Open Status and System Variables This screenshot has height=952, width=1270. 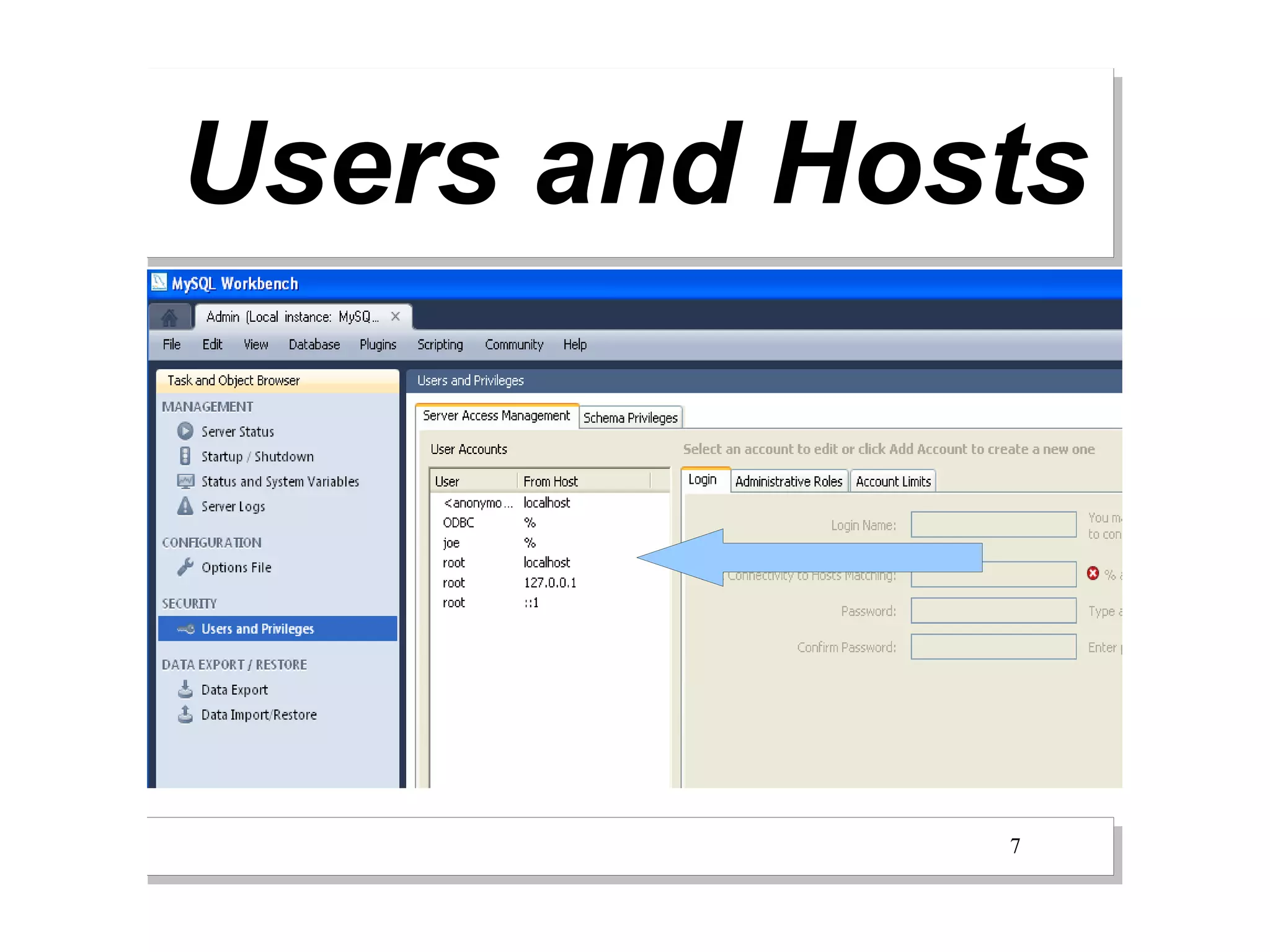coord(280,481)
